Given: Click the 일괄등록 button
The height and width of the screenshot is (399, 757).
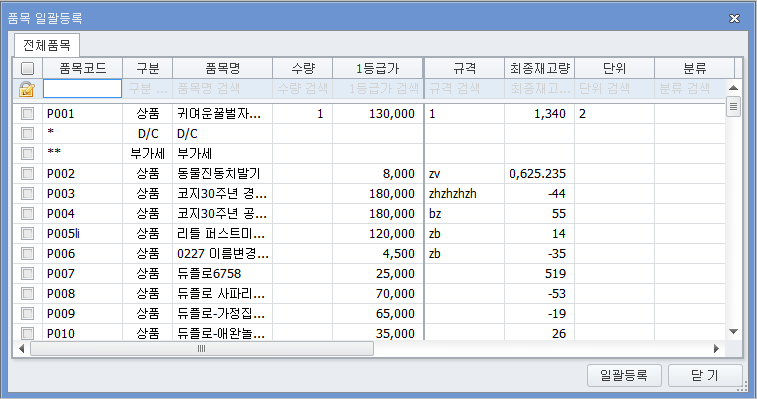Looking at the screenshot, I should [x=624, y=375].
